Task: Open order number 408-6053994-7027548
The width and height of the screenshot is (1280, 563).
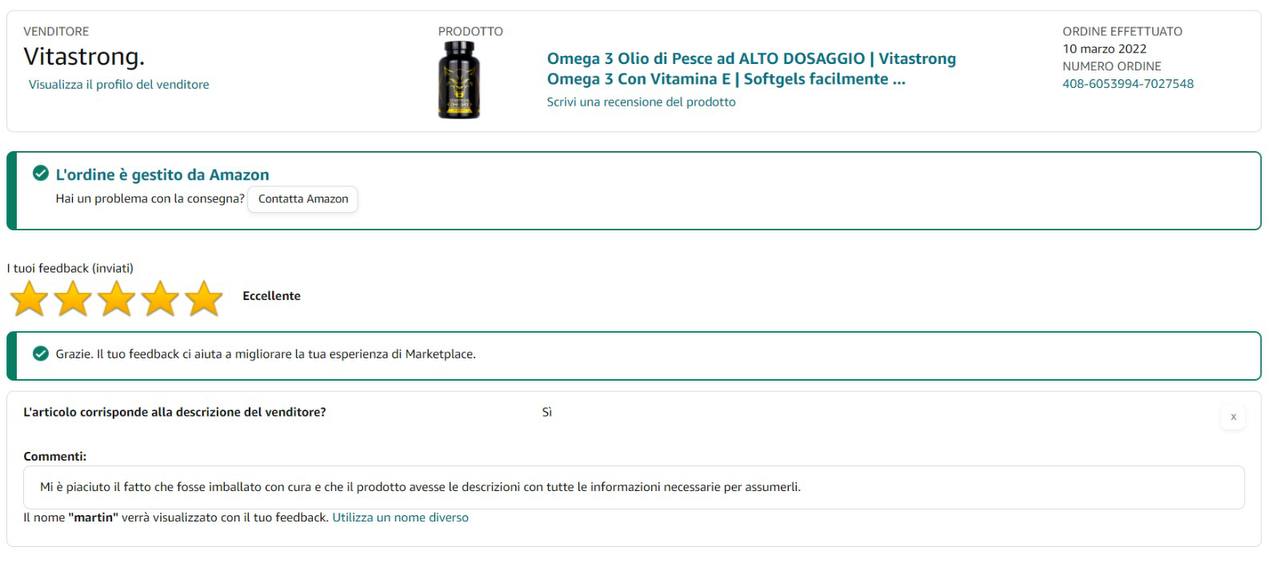Action: tap(1128, 84)
